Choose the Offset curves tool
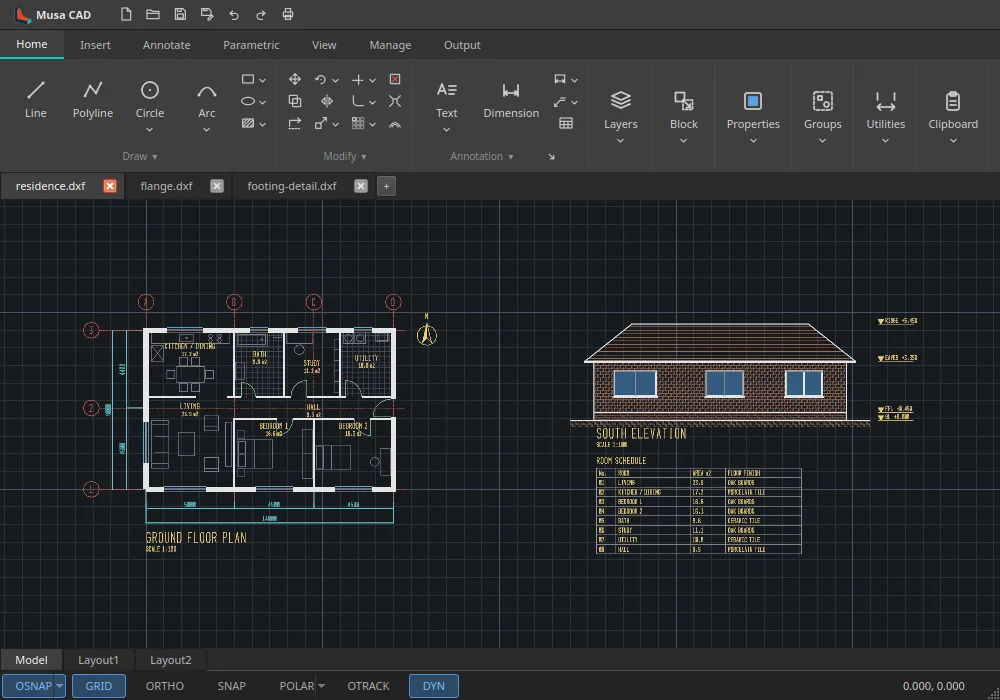The image size is (1000, 700). (395, 123)
